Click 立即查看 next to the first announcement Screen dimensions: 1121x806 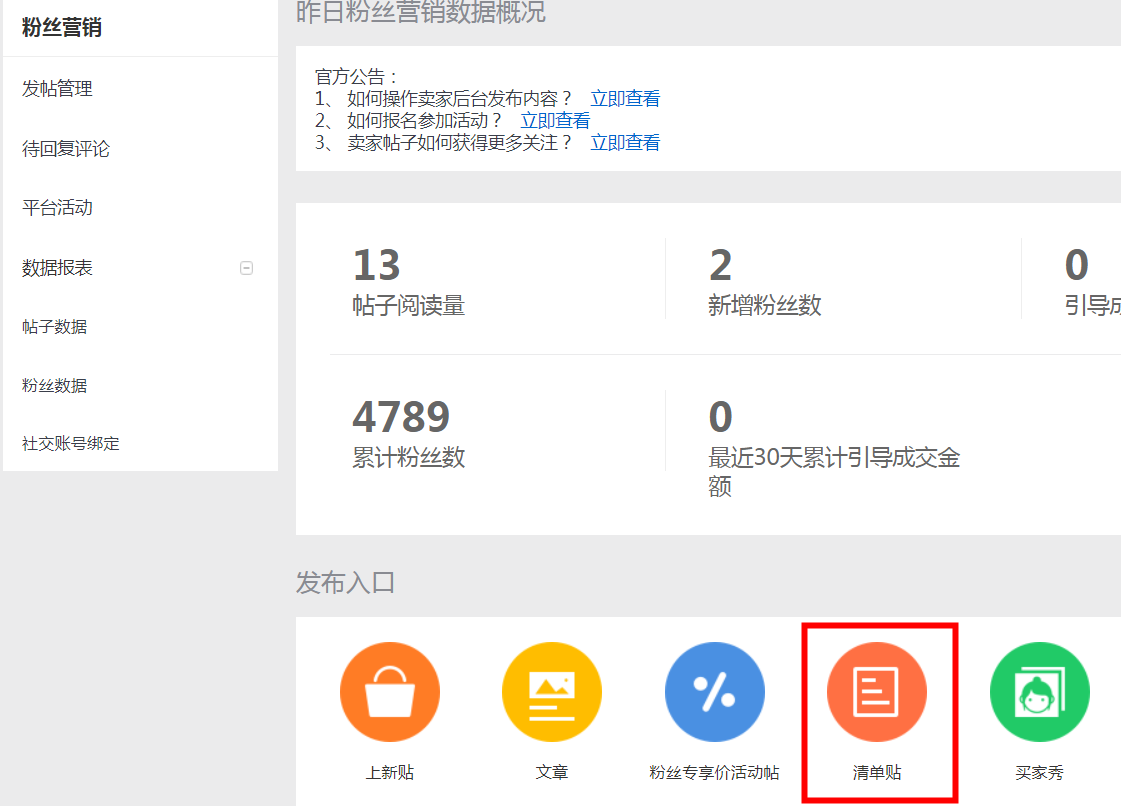coord(624,98)
